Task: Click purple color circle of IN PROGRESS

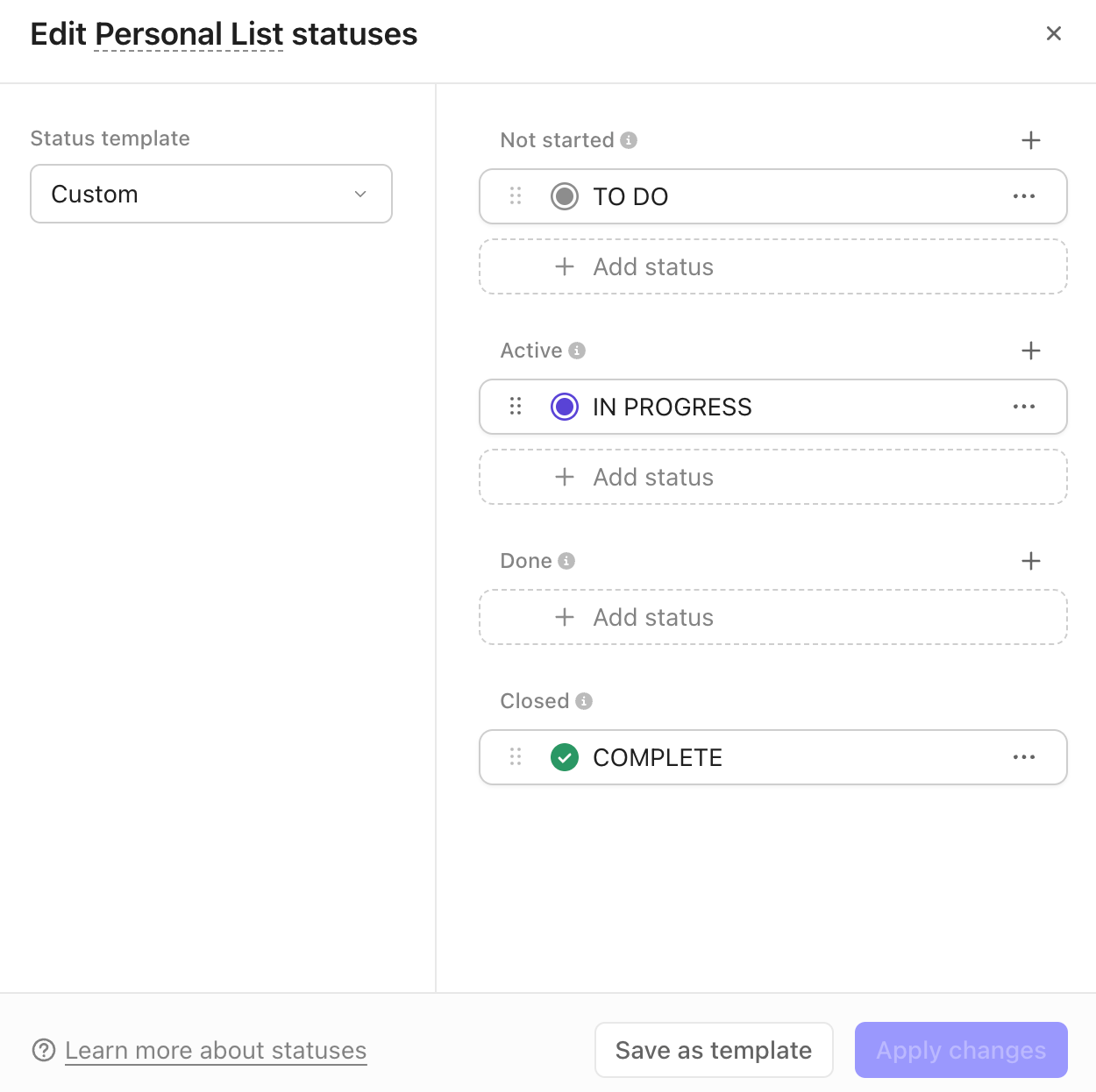Action: coord(564,407)
